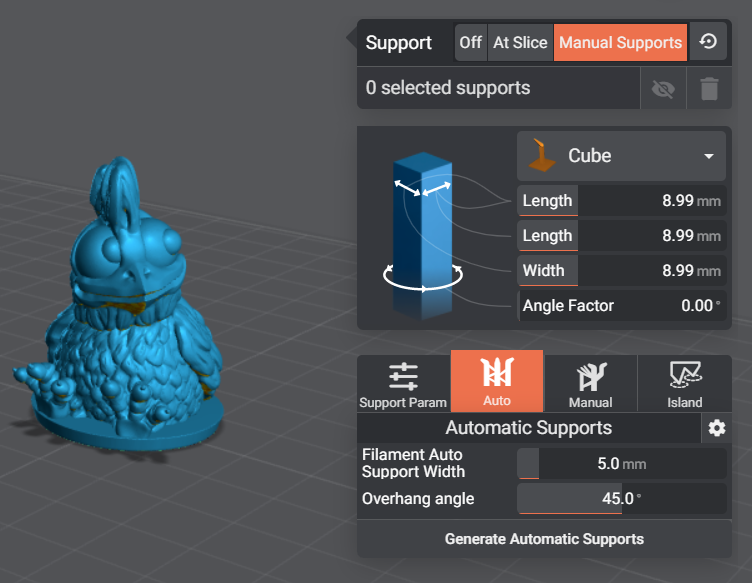Viewport: 752px width, 583px height.
Task: Select the Island supports tab
Action: click(x=685, y=383)
